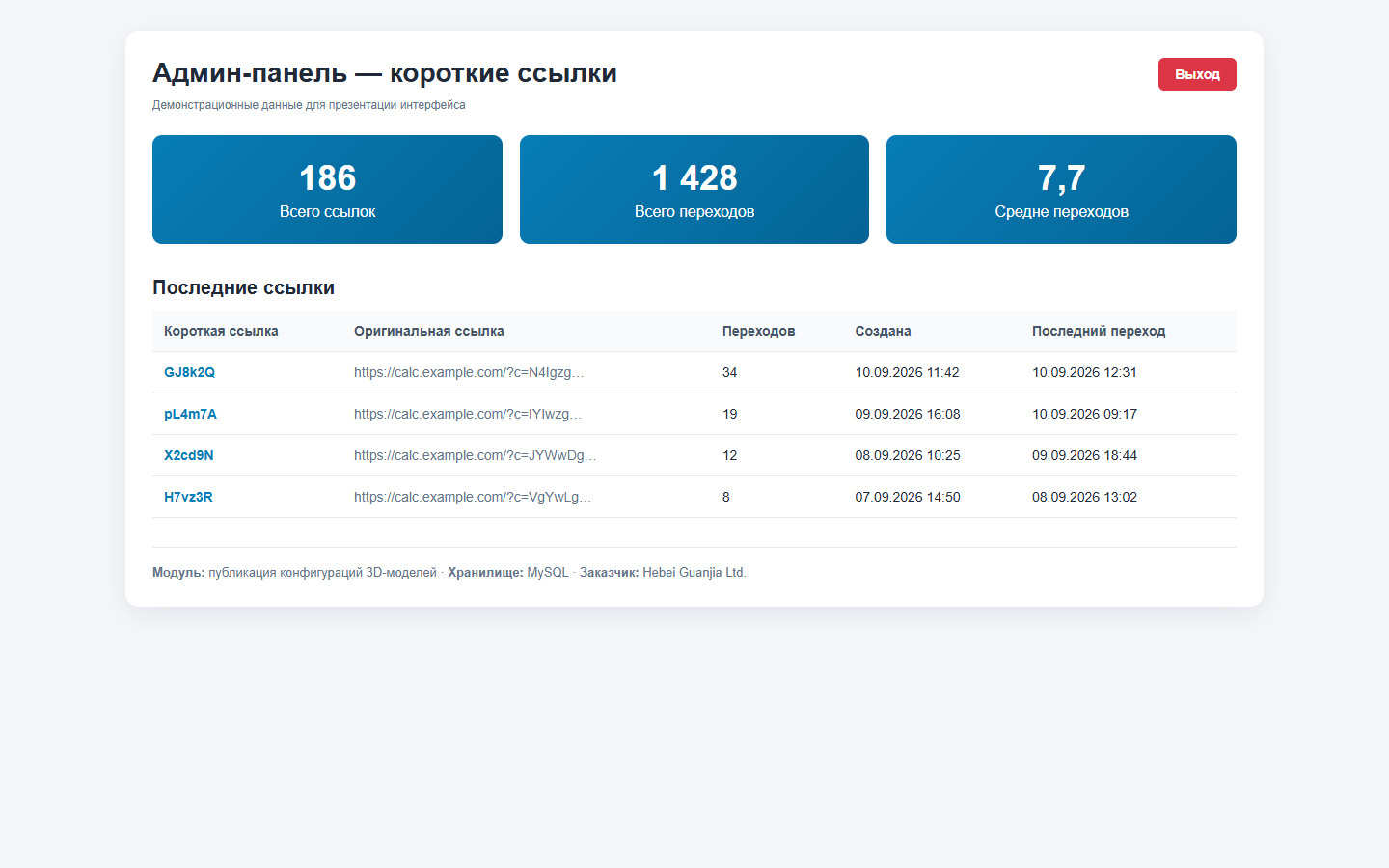Open short link H7vz3R
This screenshot has width=1389, height=868.
[x=188, y=497]
